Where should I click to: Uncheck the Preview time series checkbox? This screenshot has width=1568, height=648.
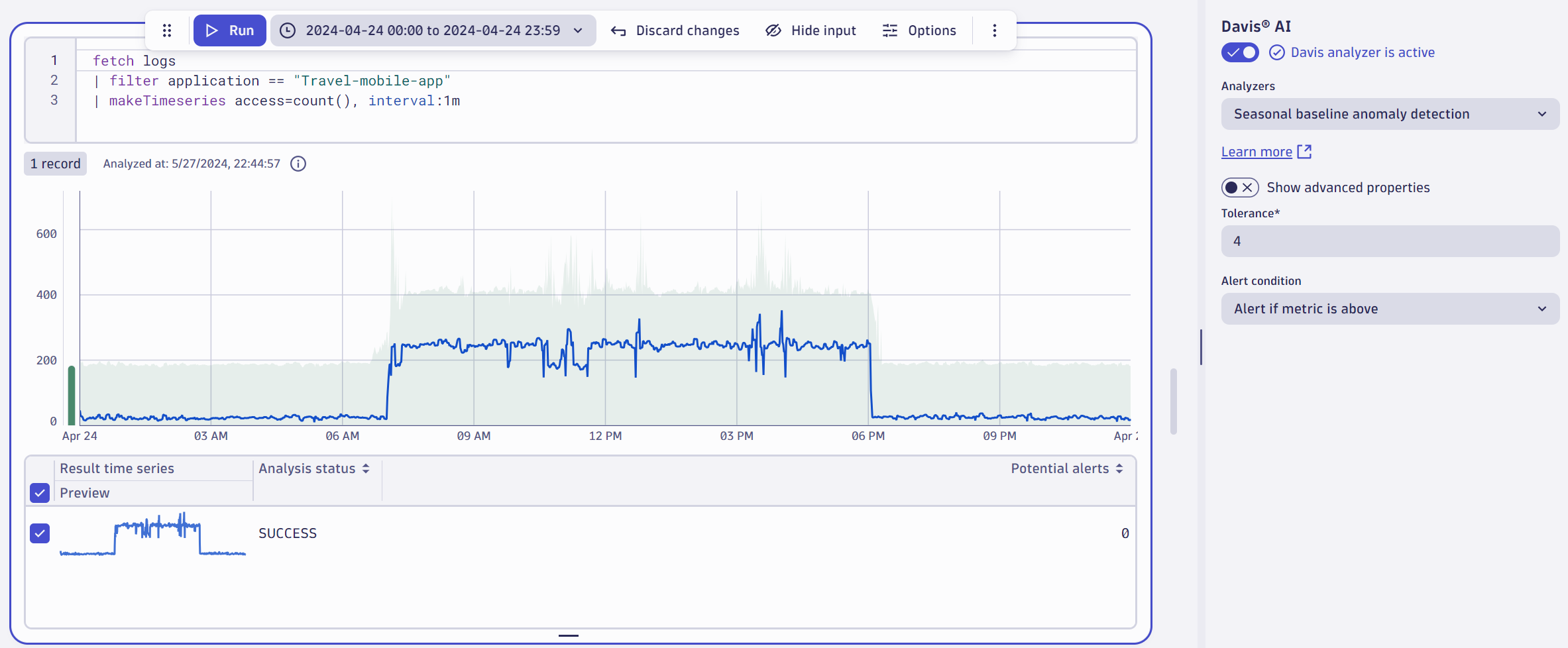(39, 493)
